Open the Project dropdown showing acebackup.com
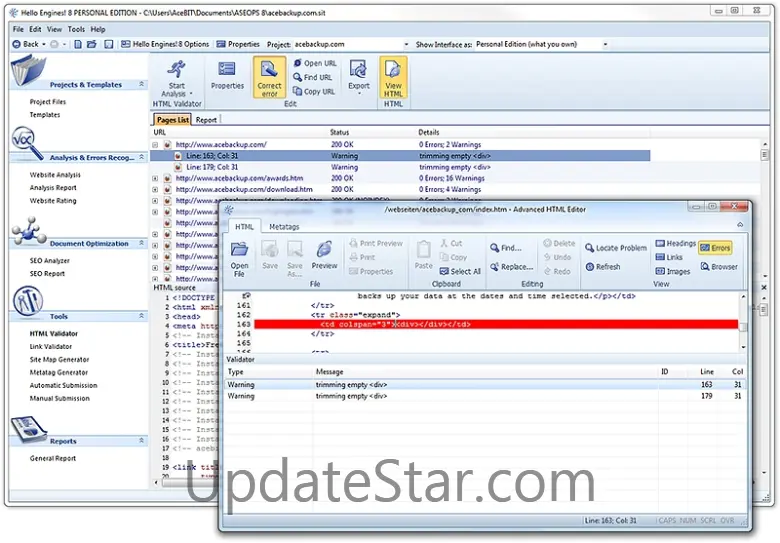This screenshot has width=780, height=543. coord(406,44)
